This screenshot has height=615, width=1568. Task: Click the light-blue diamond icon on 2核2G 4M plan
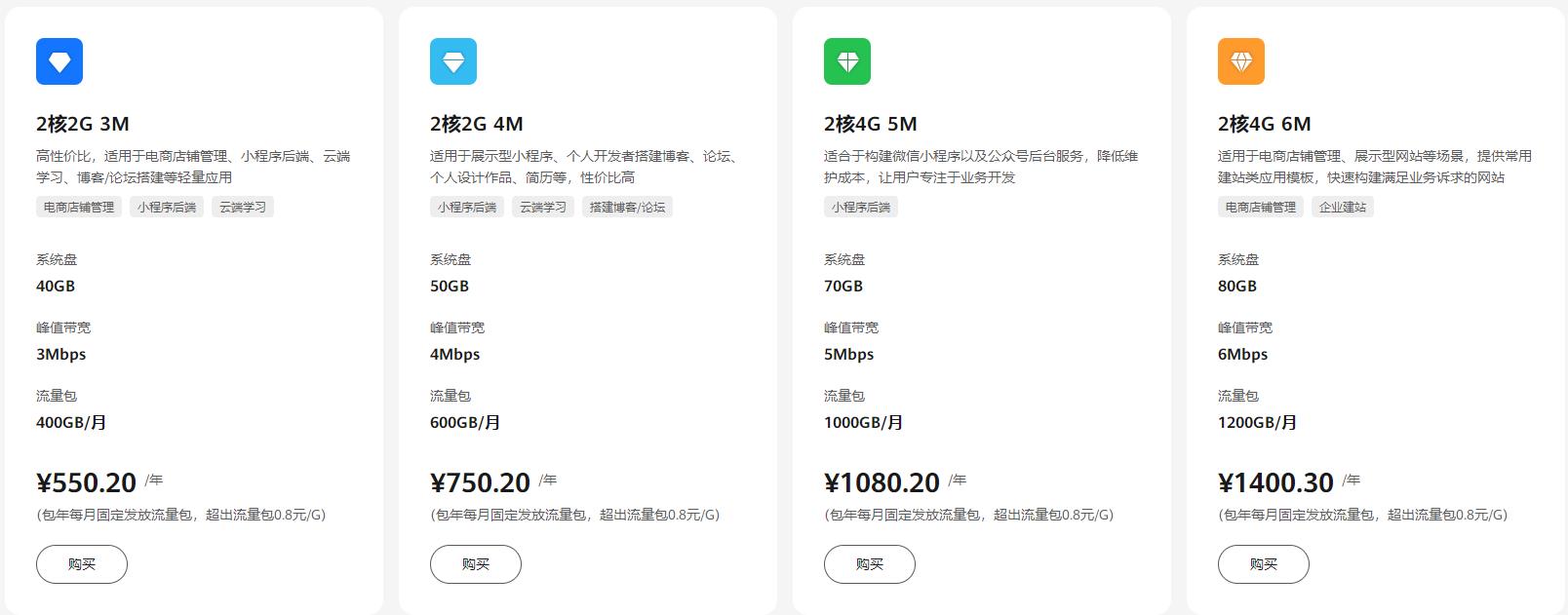[454, 60]
